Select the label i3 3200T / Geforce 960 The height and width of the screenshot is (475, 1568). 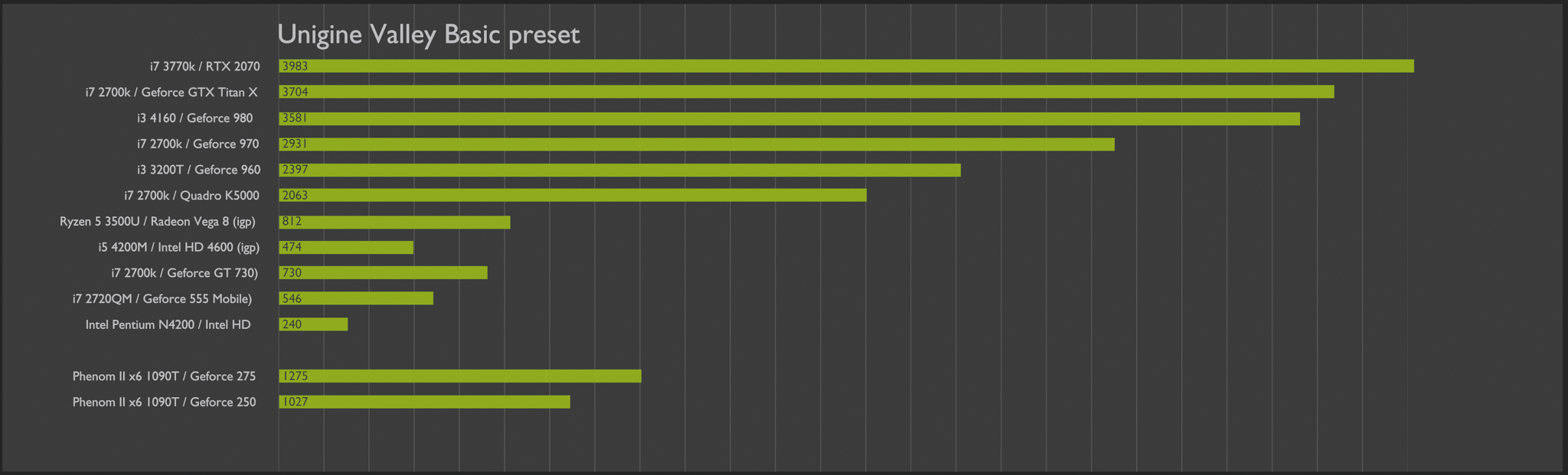point(199,170)
